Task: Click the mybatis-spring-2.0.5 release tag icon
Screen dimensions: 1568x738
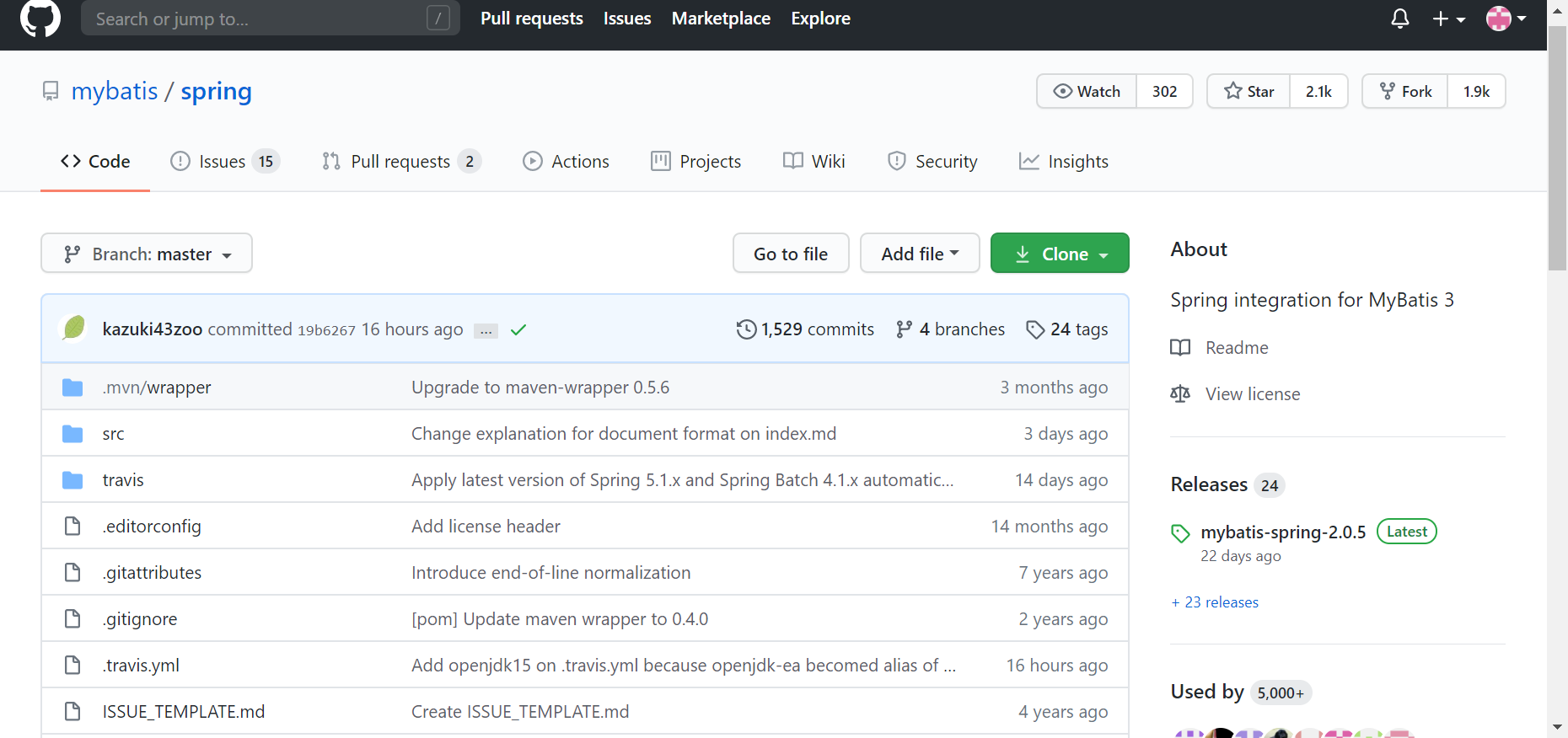Action: point(1180,533)
